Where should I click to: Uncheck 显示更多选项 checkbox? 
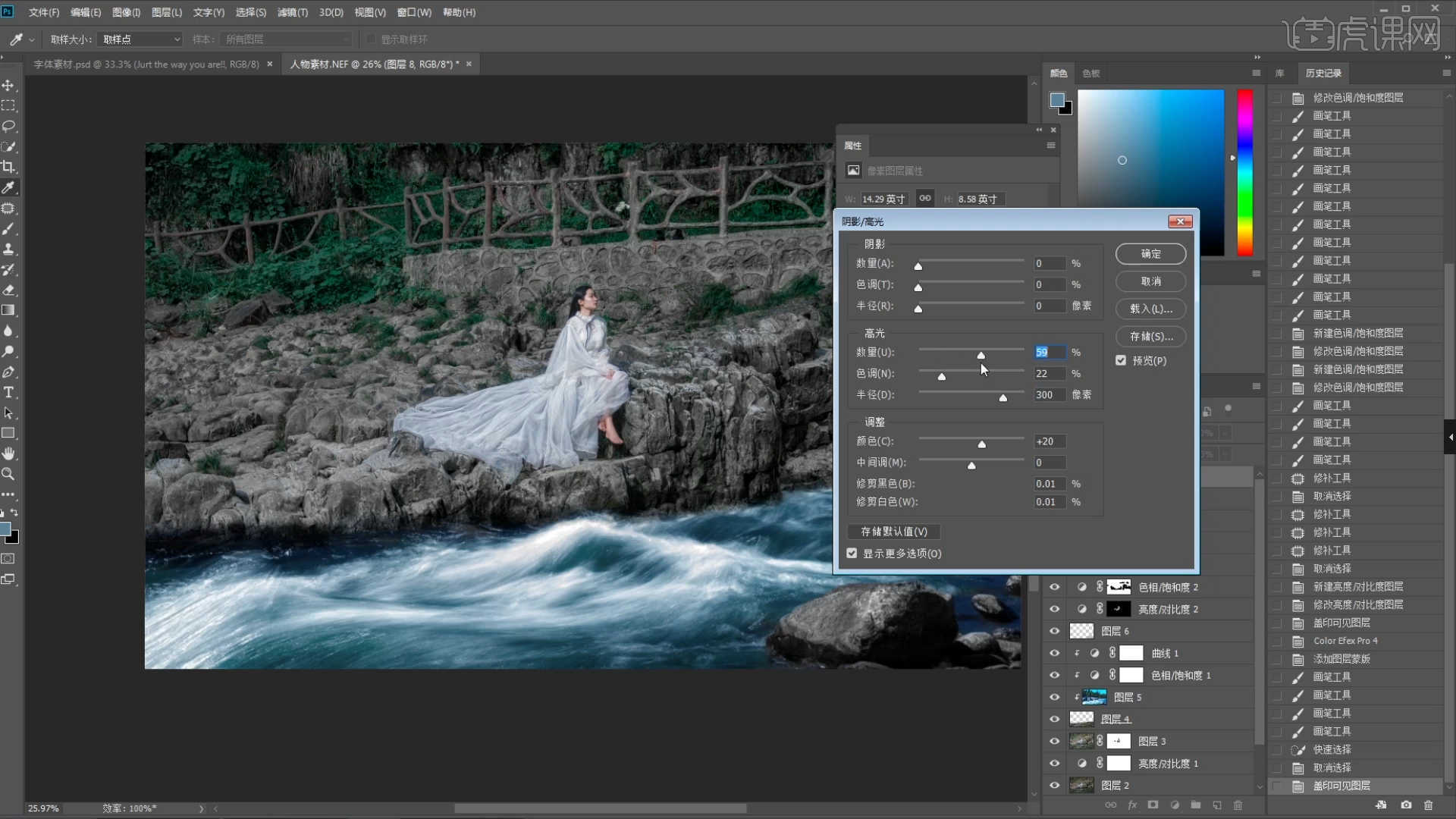pyautogui.click(x=852, y=554)
